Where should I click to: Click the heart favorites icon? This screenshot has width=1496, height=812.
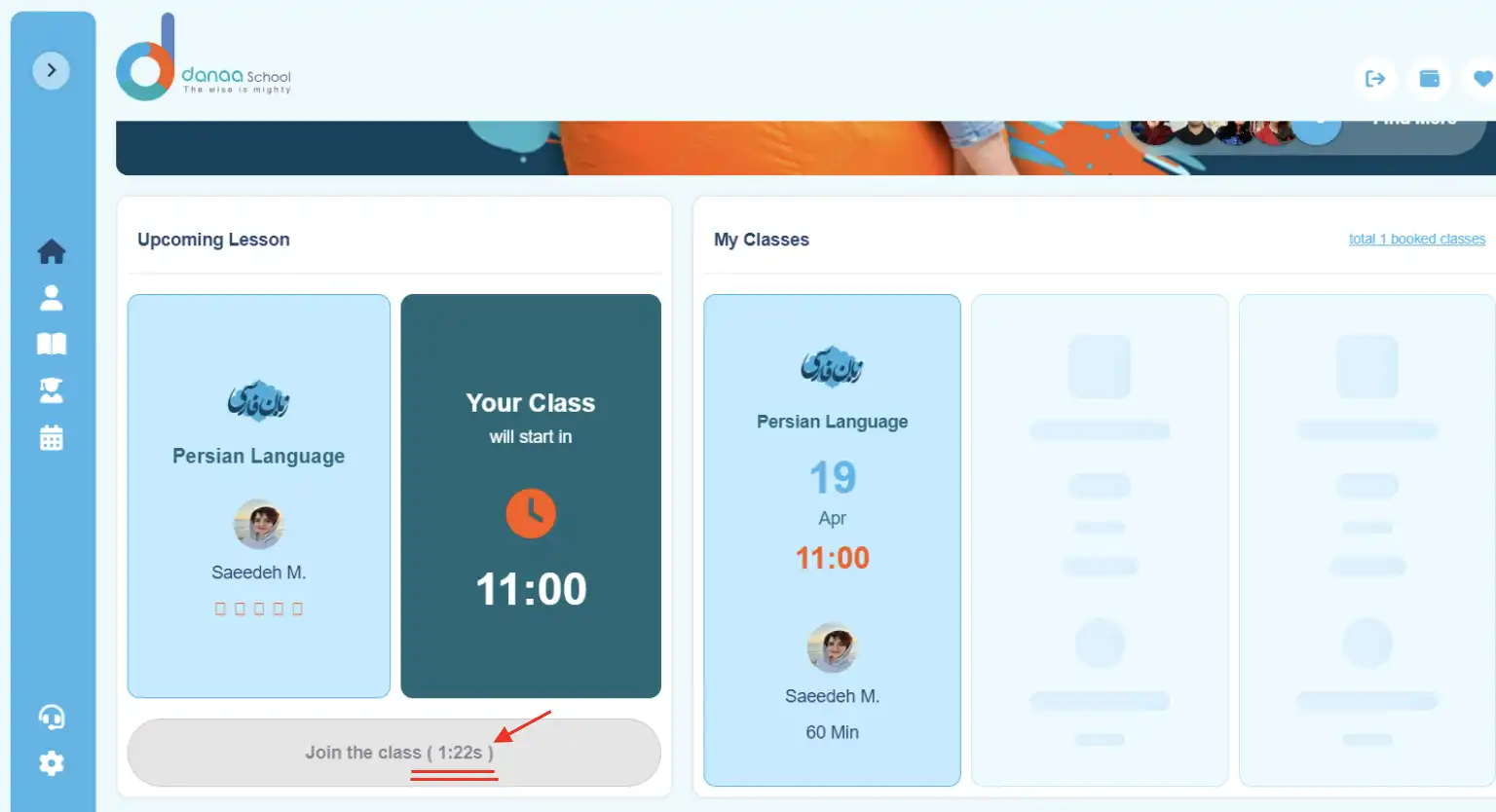pyautogui.click(x=1482, y=79)
